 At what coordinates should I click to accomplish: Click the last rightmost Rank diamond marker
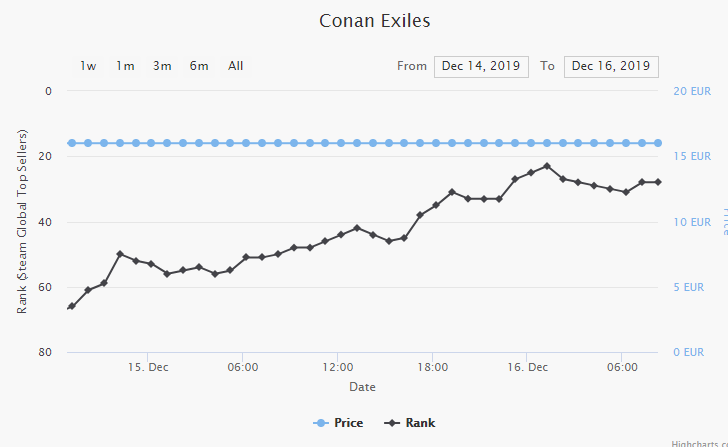click(x=657, y=182)
